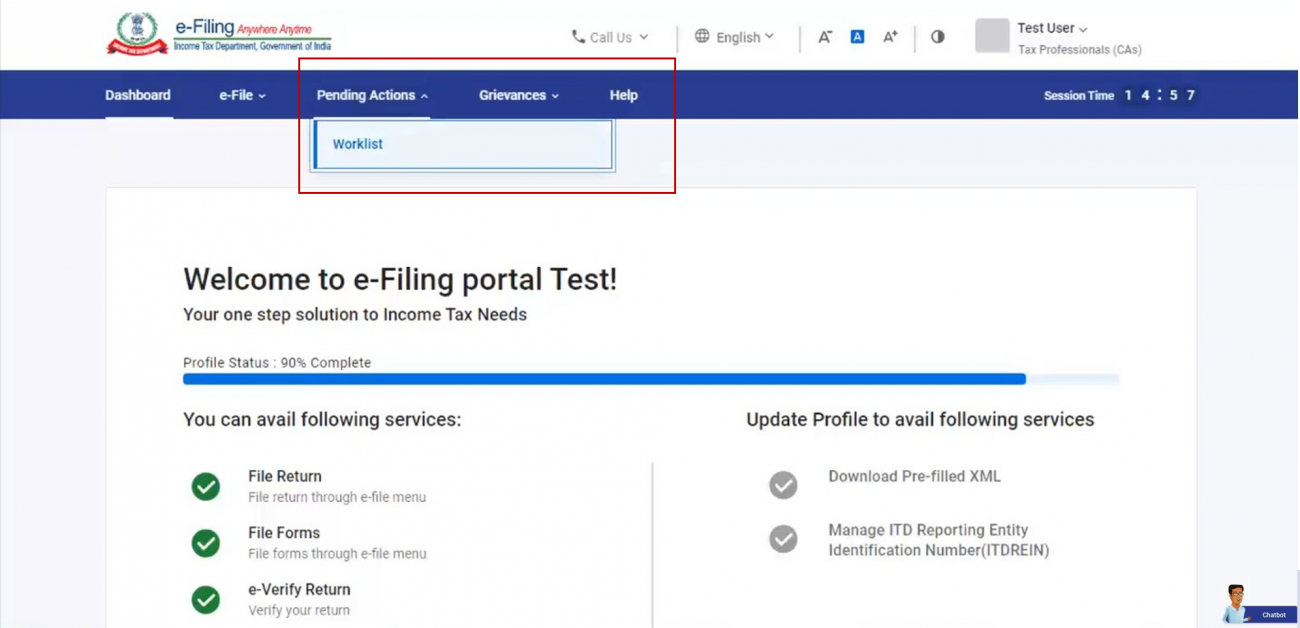Switch to the Dashboard tab
This screenshot has height=628, width=1300.
tap(138, 95)
